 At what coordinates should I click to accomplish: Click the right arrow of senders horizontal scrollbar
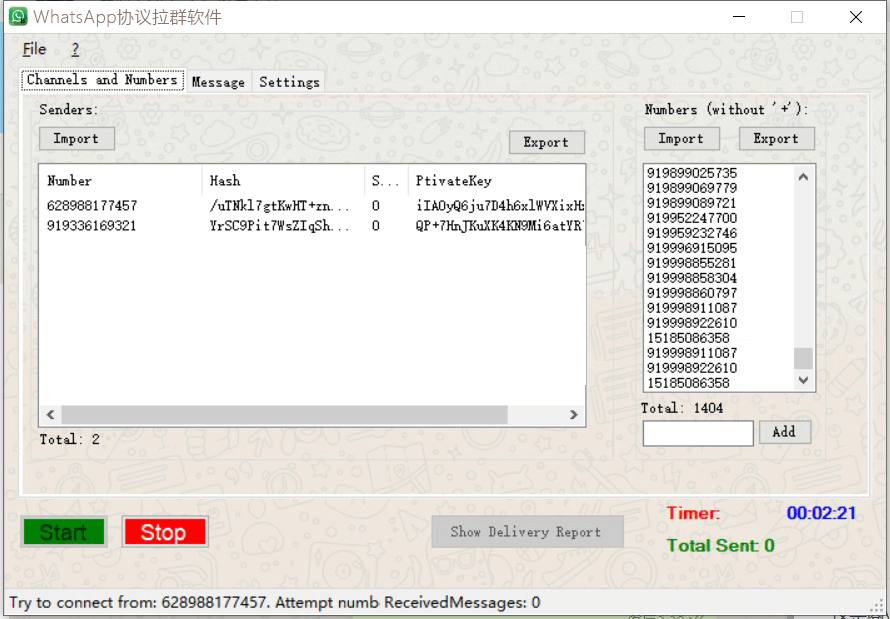(574, 415)
